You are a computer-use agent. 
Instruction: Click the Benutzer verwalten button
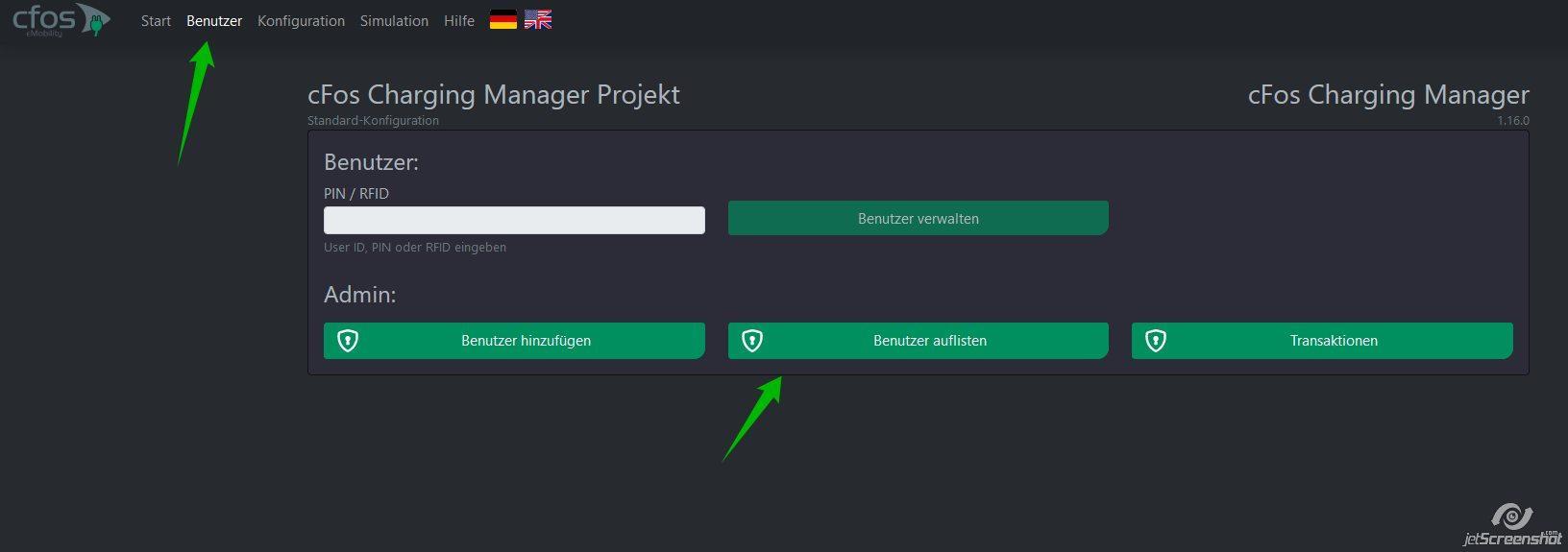click(x=918, y=218)
